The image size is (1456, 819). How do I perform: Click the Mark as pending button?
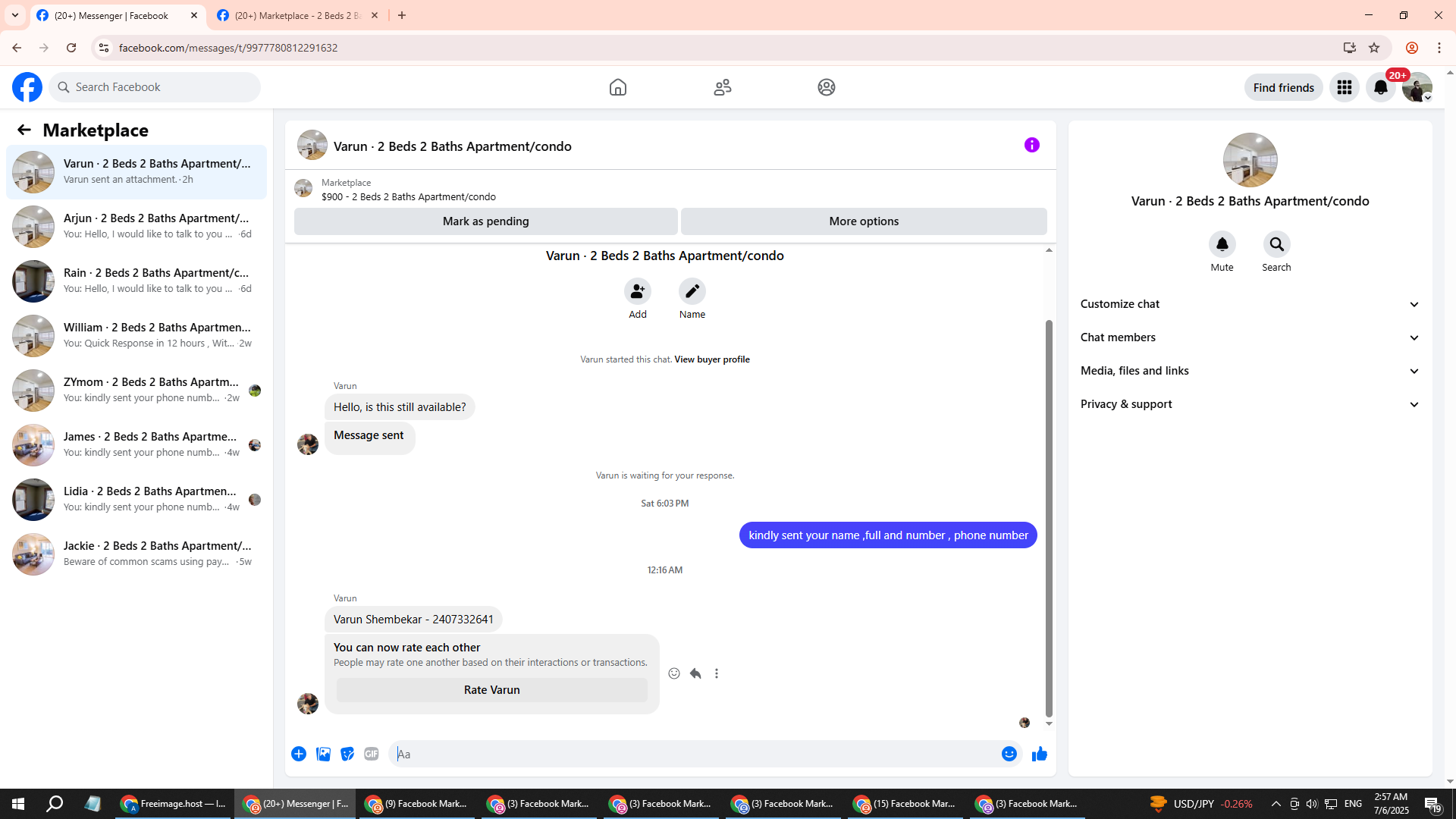pos(485,221)
